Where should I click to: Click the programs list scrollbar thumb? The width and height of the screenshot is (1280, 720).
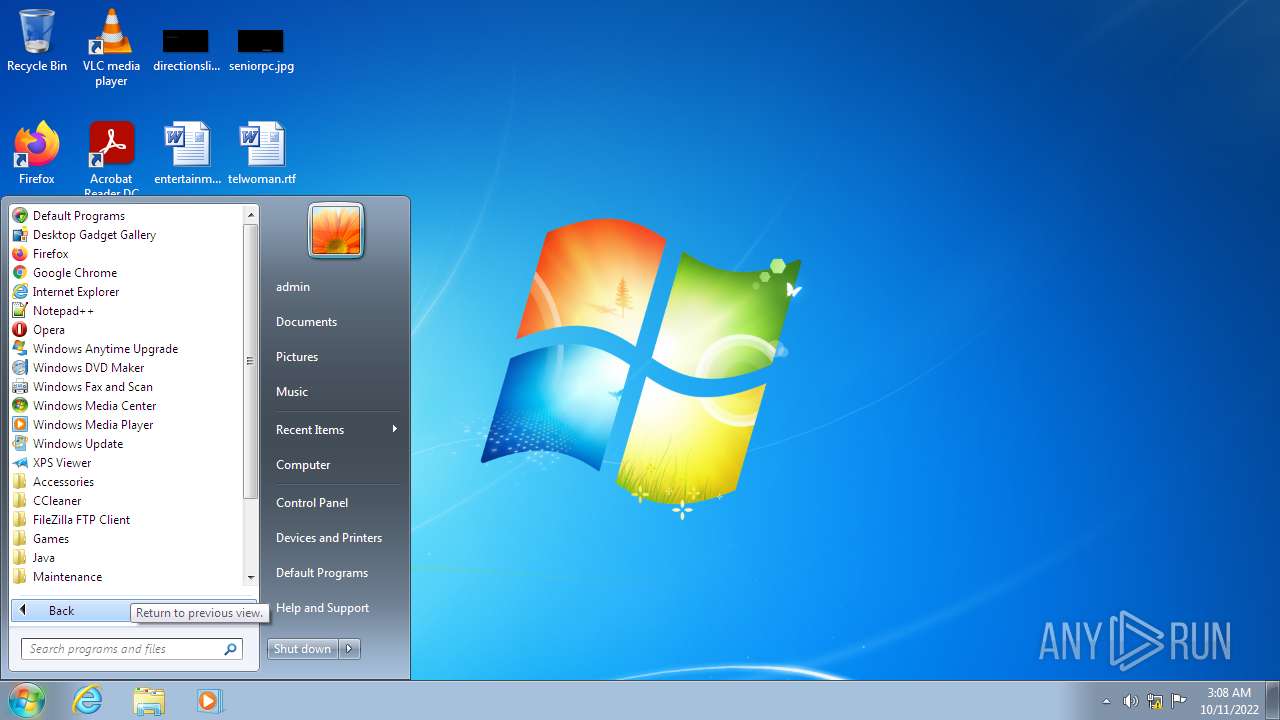tap(251, 361)
